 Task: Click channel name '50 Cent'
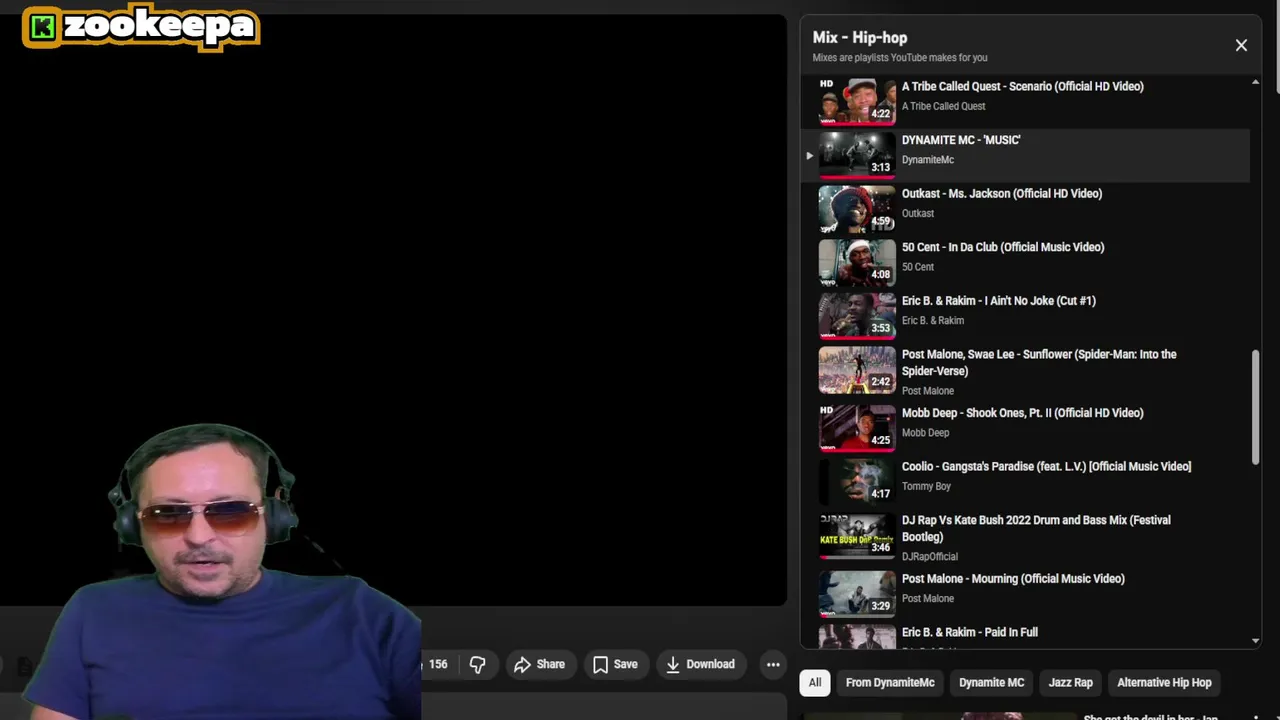coord(918,267)
